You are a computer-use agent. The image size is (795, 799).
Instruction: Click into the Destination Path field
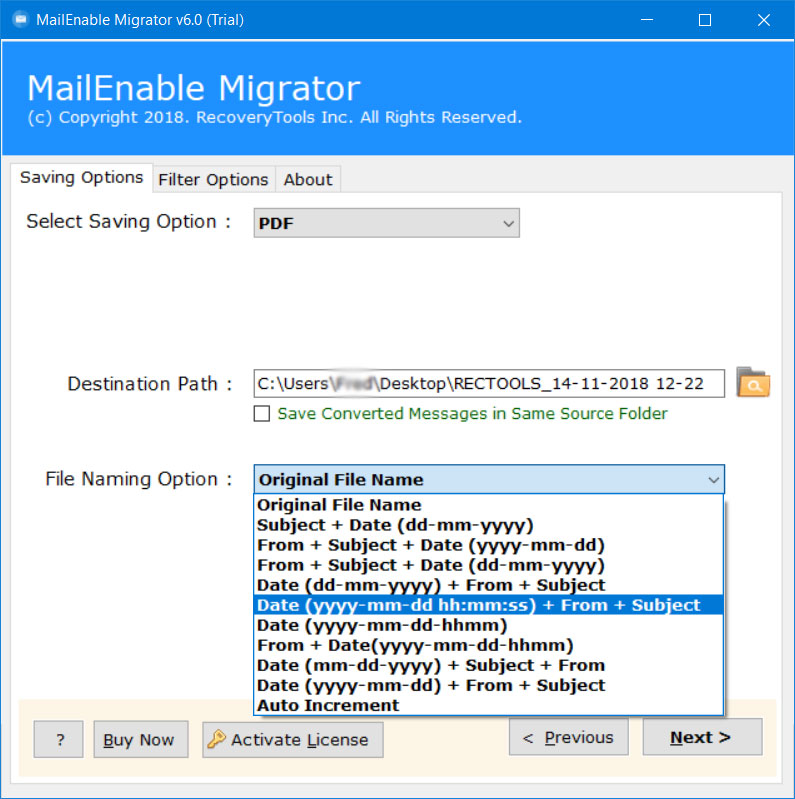pyautogui.click(x=489, y=383)
